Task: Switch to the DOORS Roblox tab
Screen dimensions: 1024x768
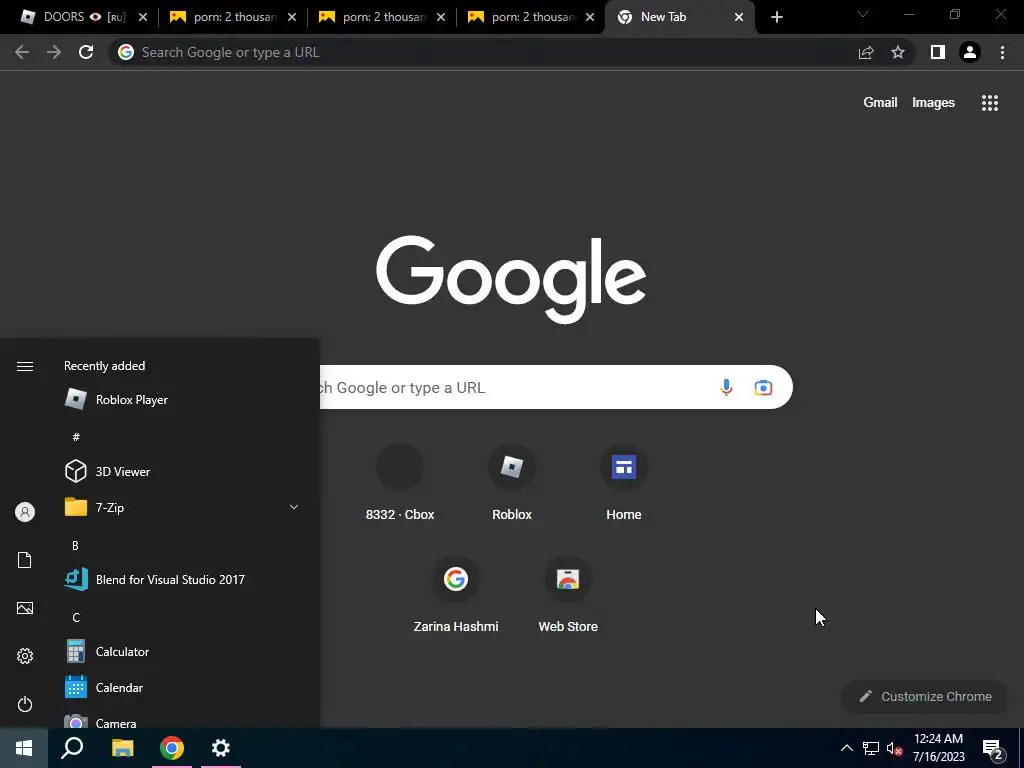Action: pyautogui.click(x=76, y=17)
